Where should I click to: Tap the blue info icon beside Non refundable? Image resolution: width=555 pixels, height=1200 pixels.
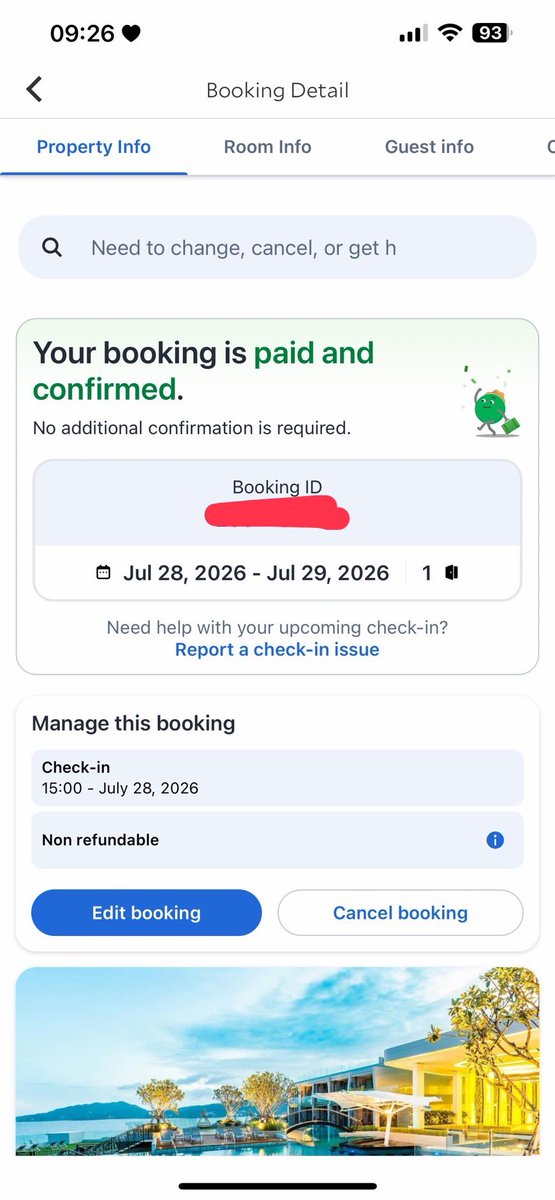495,840
